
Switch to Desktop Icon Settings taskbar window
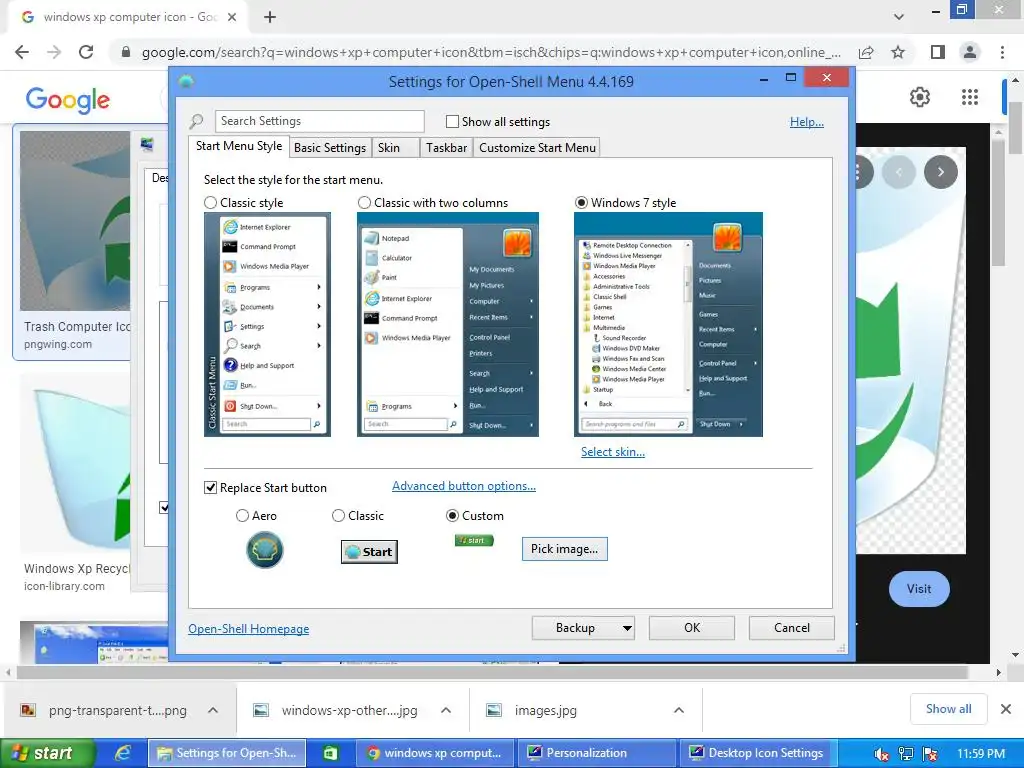click(758, 753)
